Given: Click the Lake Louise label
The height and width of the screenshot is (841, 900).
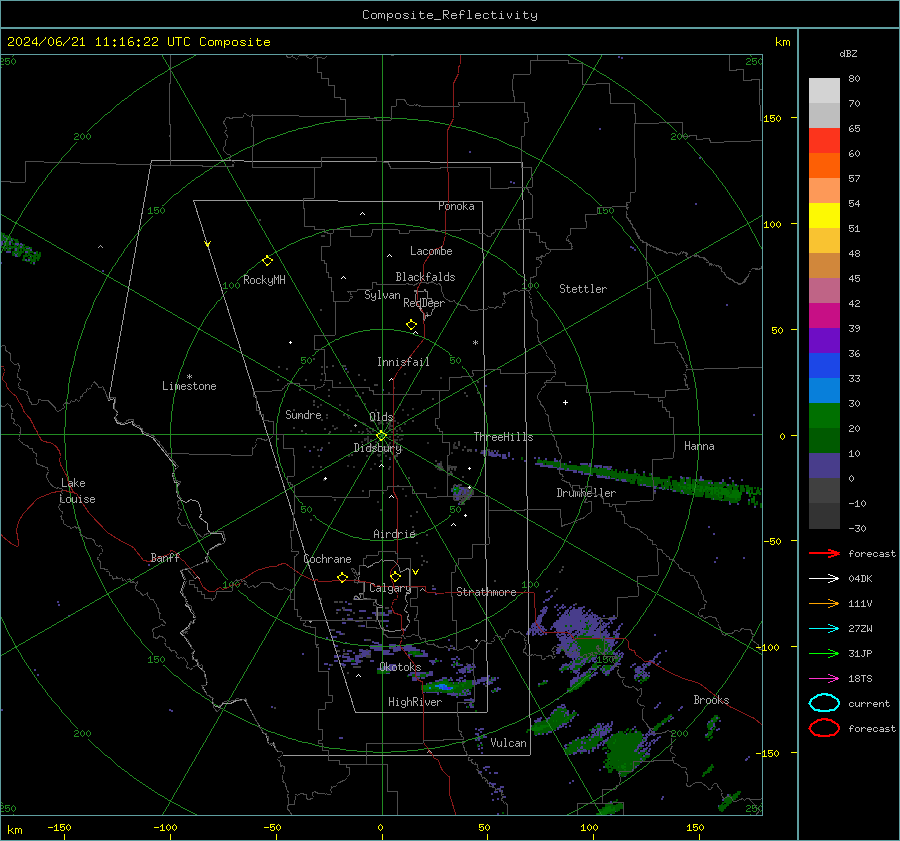Looking at the screenshot, I should click(77, 491).
